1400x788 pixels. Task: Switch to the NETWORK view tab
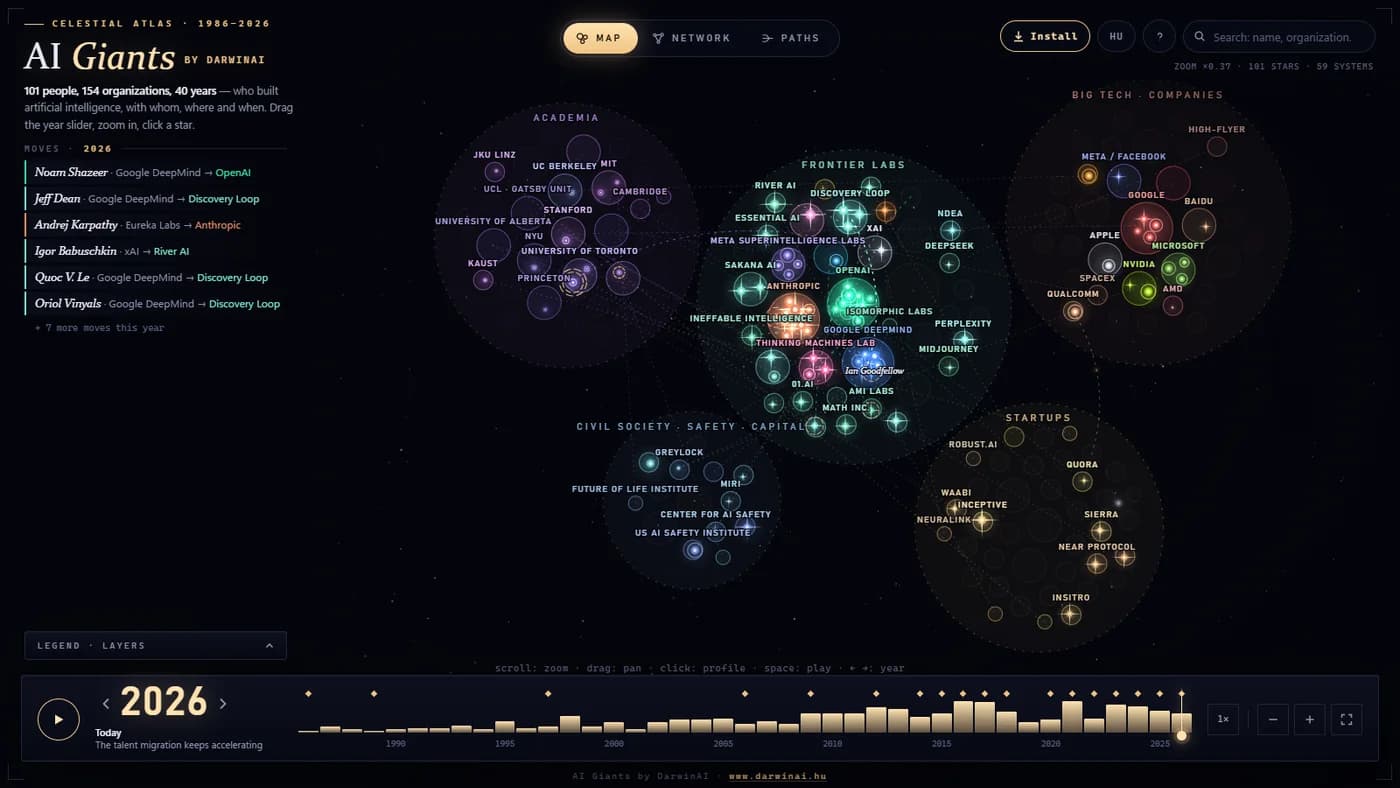(691, 38)
